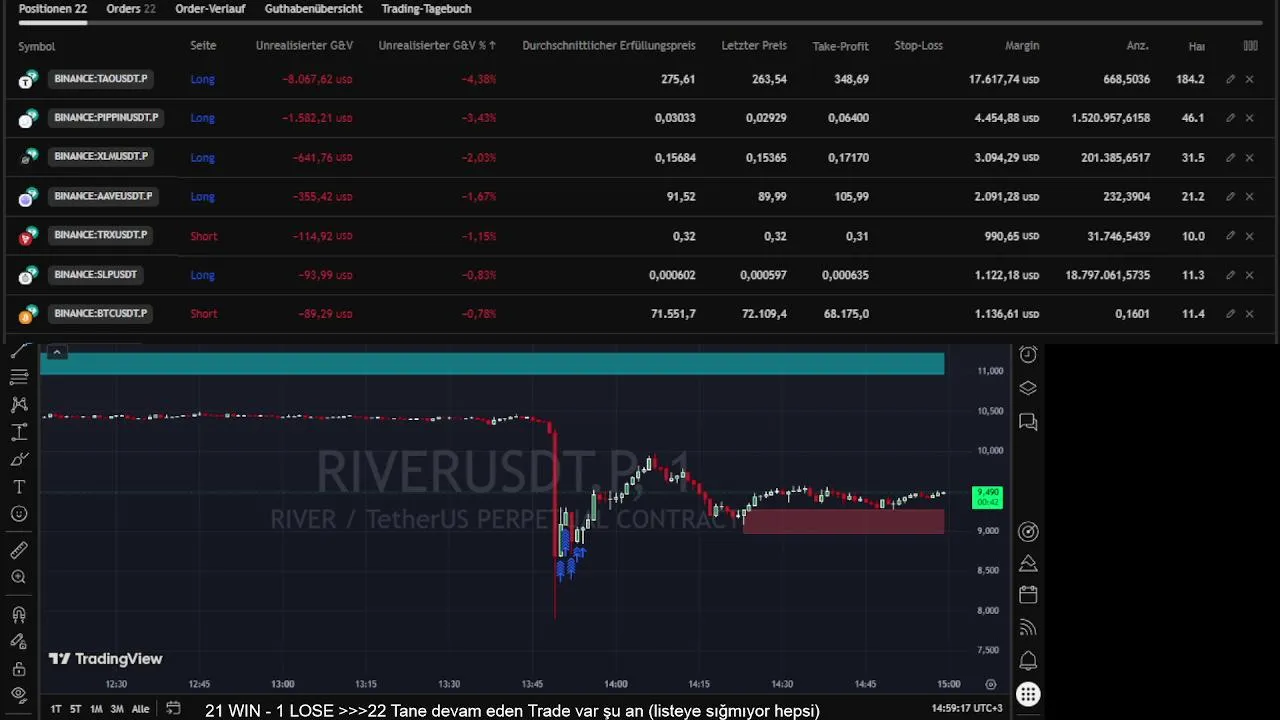Open the chats panel
The height and width of the screenshot is (720, 1280).
click(1028, 422)
